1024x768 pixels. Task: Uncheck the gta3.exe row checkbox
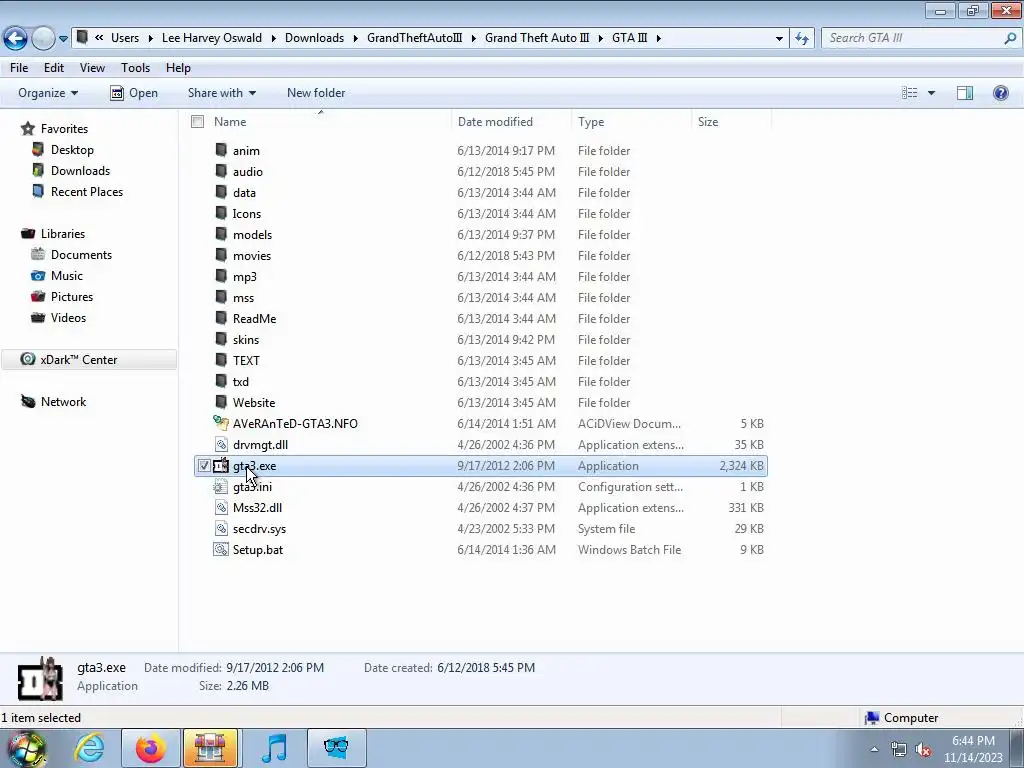pyautogui.click(x=204, y=466)
